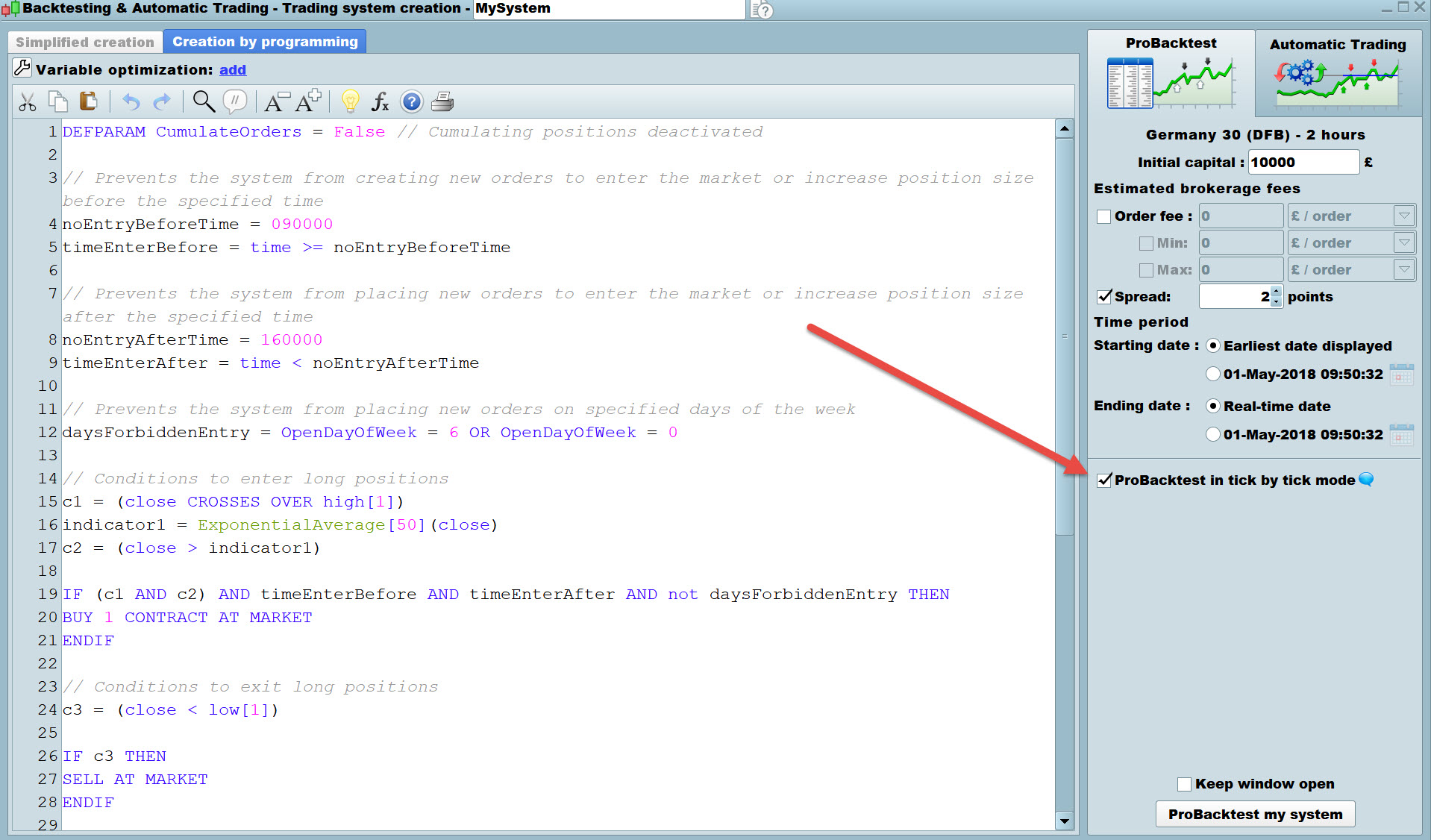This screenshot has height=840, width=1431.
Task: Redo the last undone edit
Action: 162,101
